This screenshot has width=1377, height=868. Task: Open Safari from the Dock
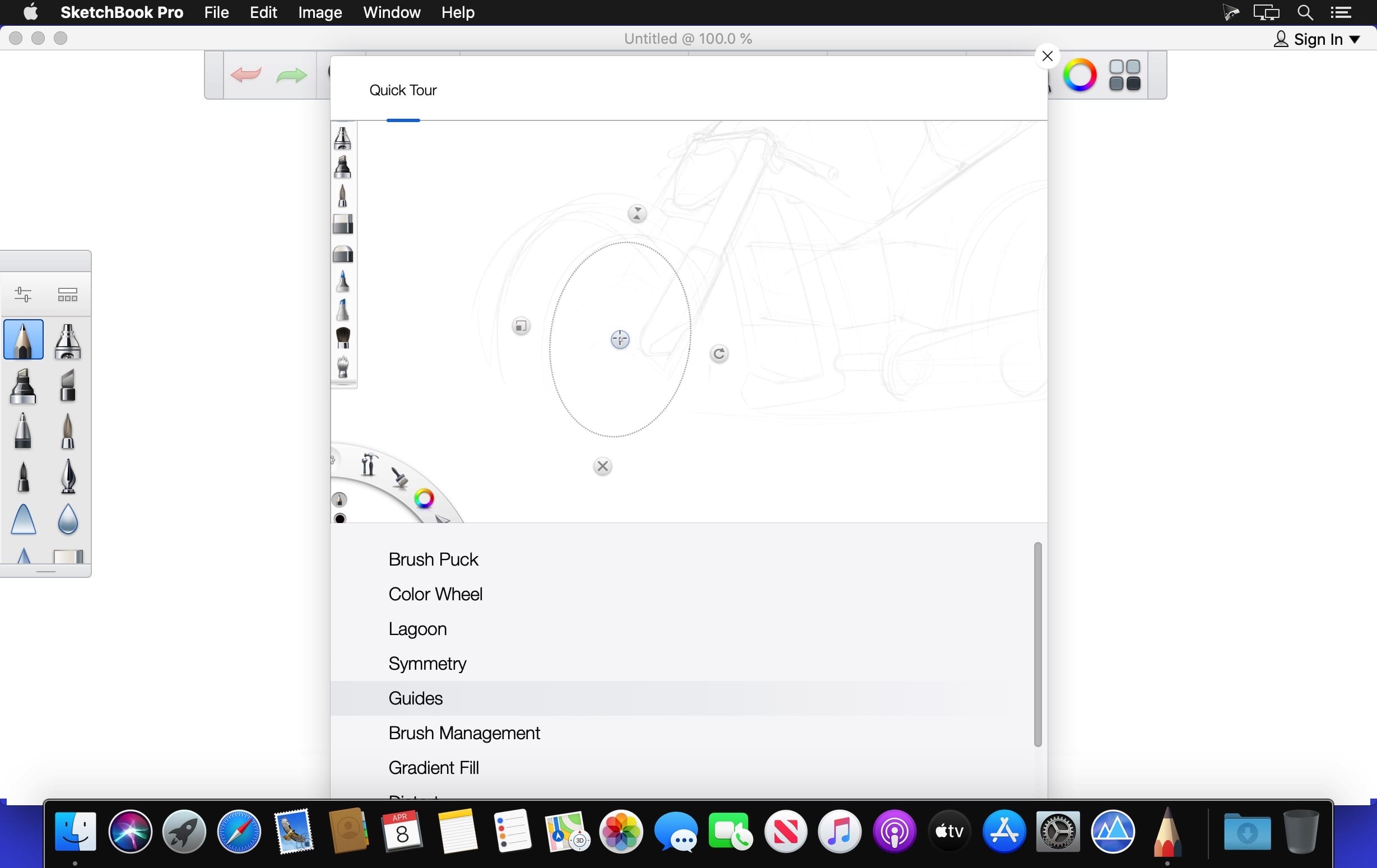[x=239, y=832]
